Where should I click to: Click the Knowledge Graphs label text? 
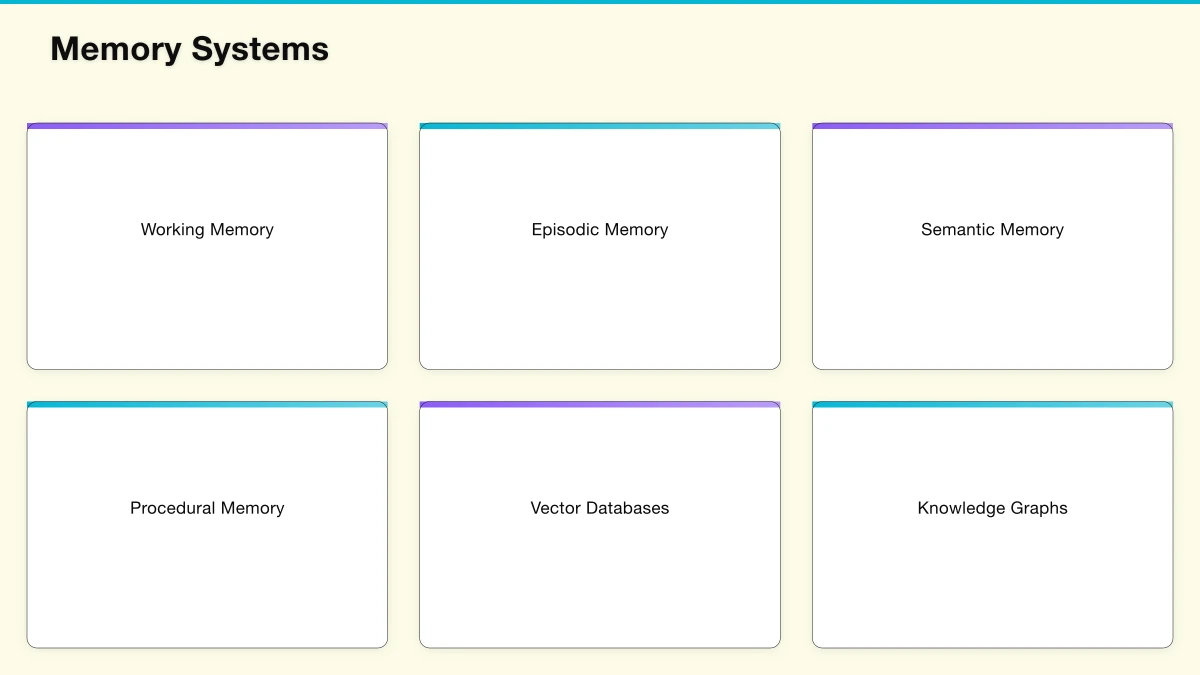click(x=992, y=508)
